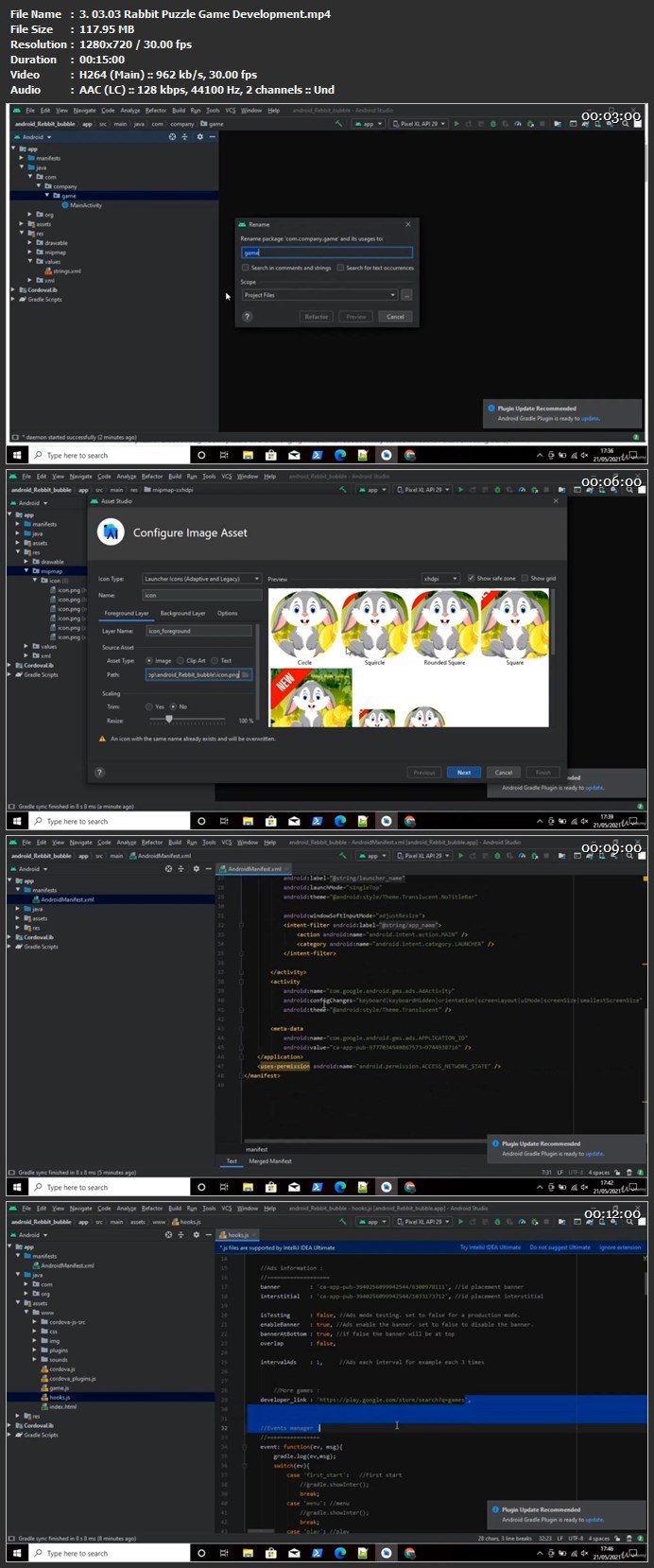The width and height of the screenshot is (654, 1568).
Task: Click the hooks.js editor tab
Action: [x=235, y=1234]
